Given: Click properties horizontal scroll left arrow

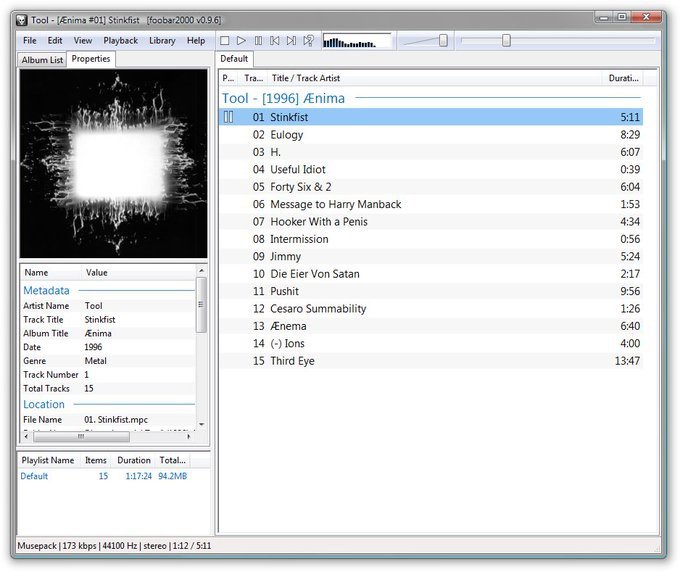Looking at the screenshot, I should pos(26,437).
